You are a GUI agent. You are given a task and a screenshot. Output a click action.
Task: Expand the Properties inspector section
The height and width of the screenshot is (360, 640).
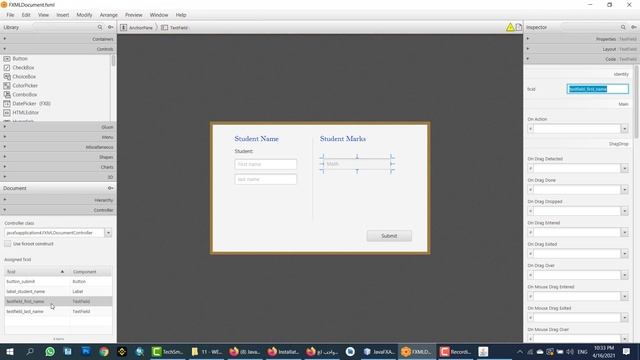click(x=580, y=39)
